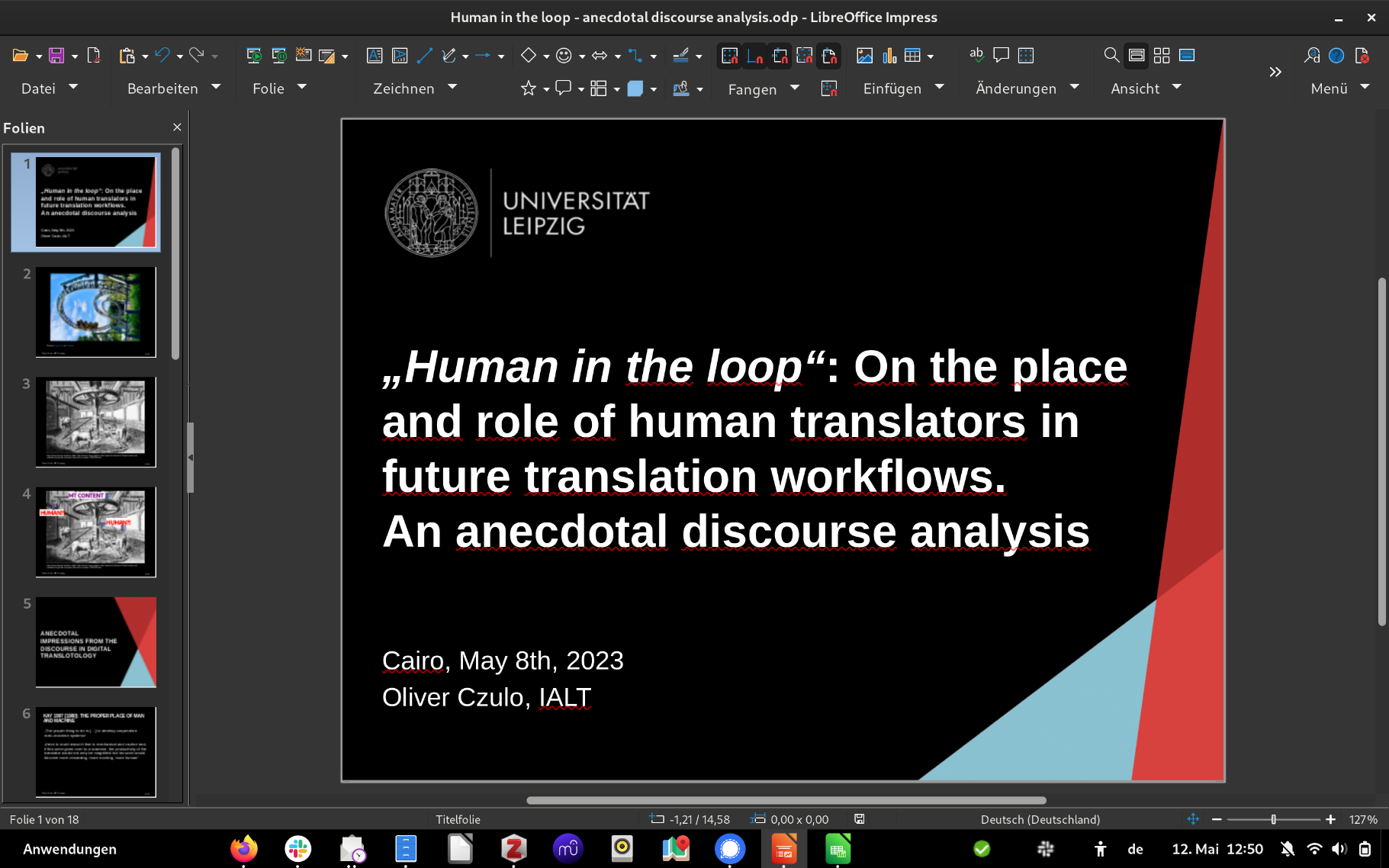Switch to Slide Sorter view icon
Image resolution: width=1389 pixels, height=868 pixels.
click(1162, 56)
